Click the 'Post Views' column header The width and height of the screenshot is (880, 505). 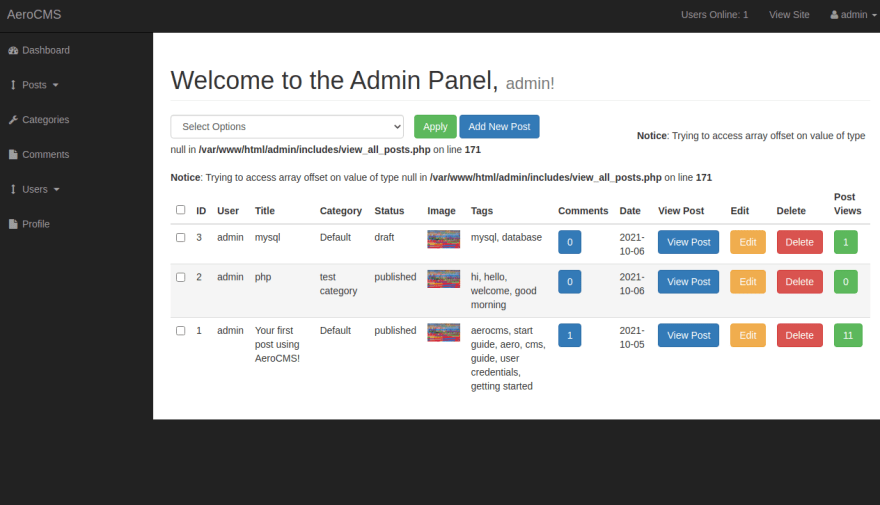coord(847,204)
